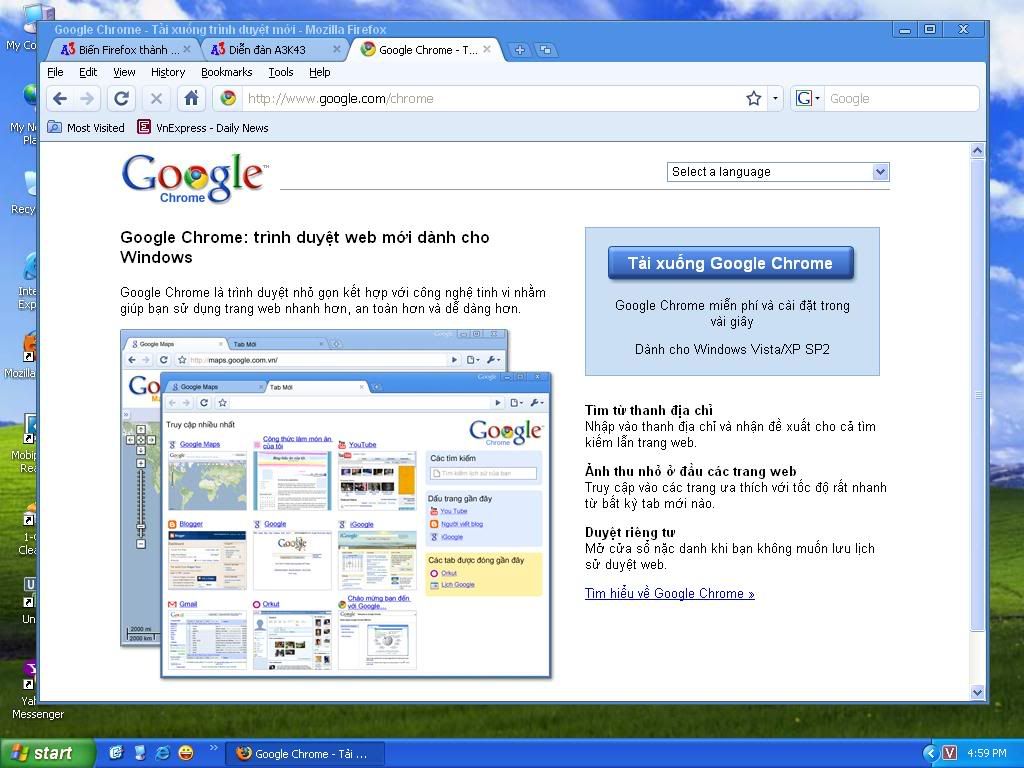
Task: Go to the Home page icon
Action: tap(191, 99)
